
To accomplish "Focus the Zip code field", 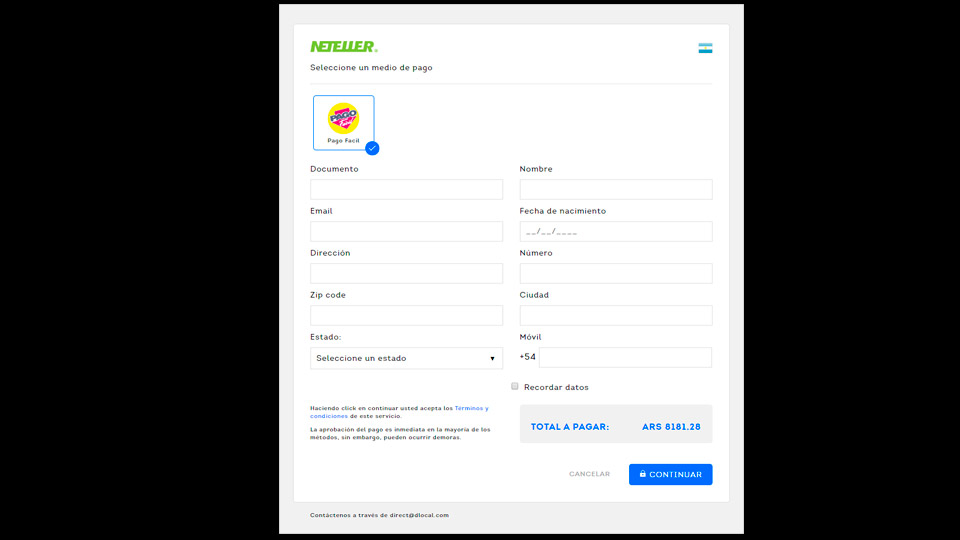I will pos(407,315).
